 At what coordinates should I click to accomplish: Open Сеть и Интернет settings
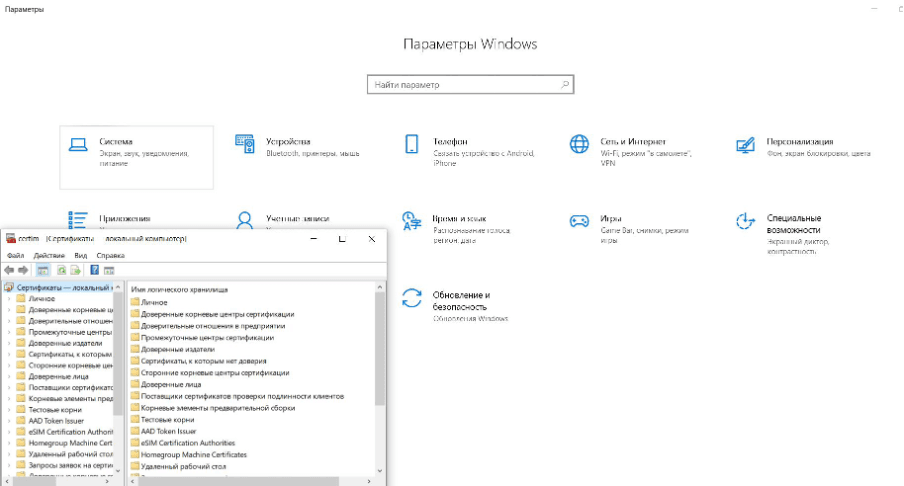[631, 152]
